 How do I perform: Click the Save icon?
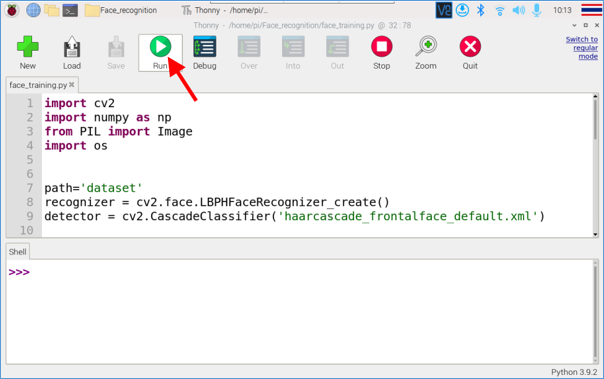116,53
